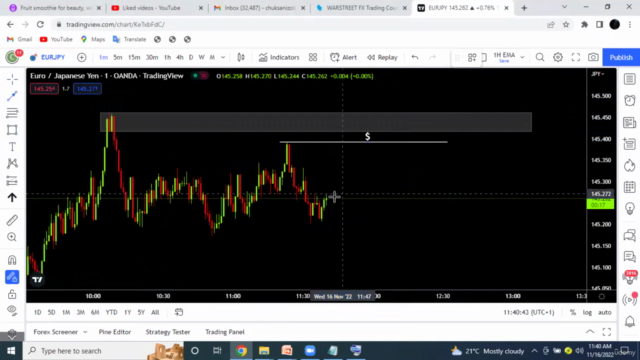
Task: Enter fullscreen chart mode
Action: (576, 58)
